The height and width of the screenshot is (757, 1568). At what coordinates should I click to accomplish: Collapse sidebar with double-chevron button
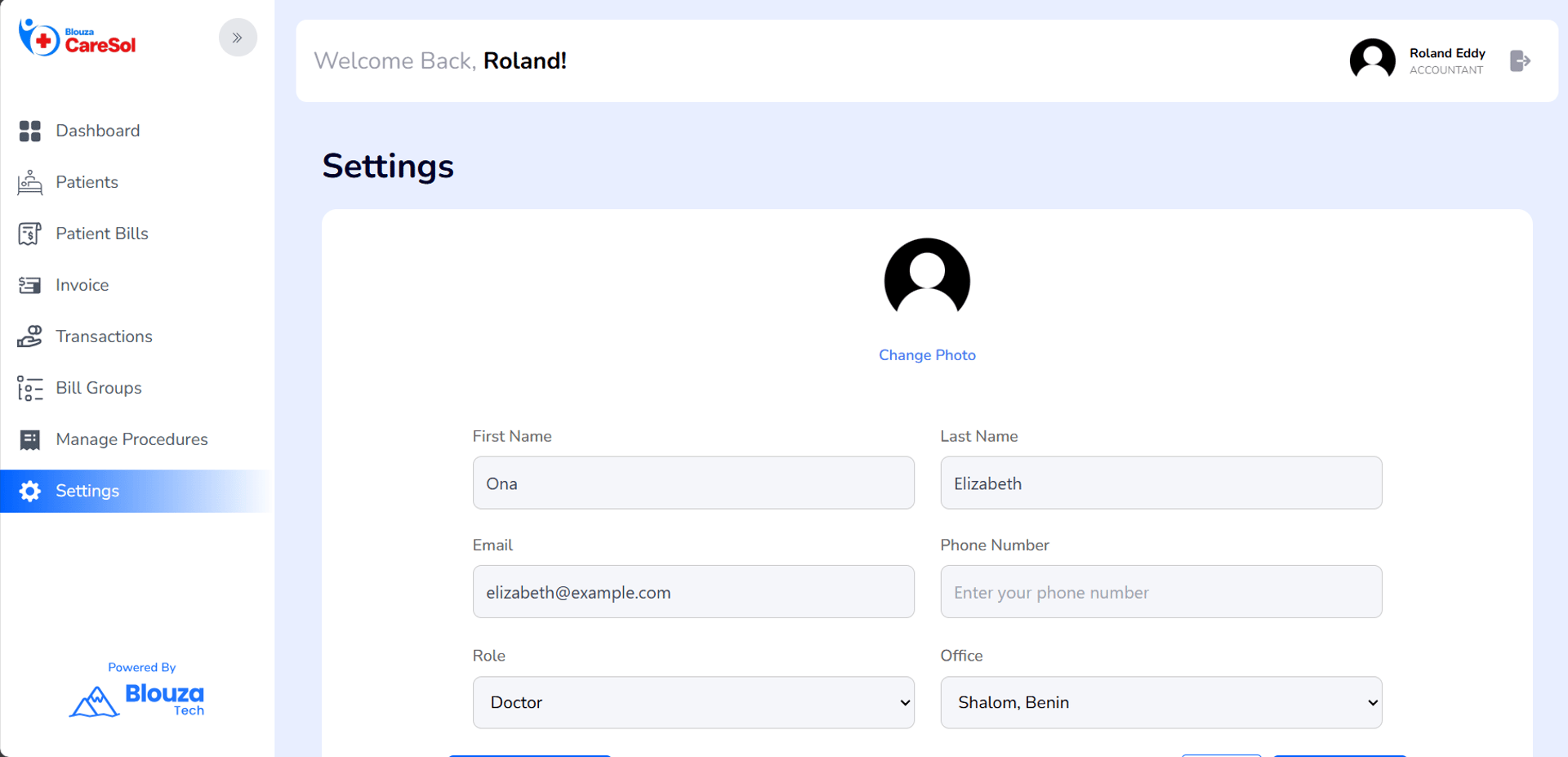(238, 38)
